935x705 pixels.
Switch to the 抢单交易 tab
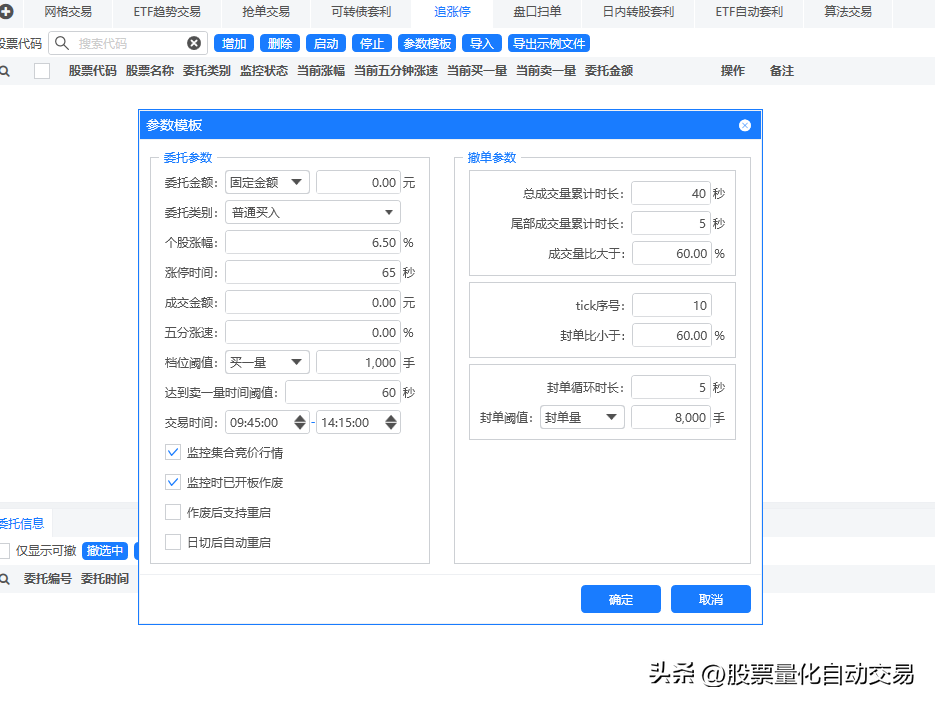coord(266,12)
